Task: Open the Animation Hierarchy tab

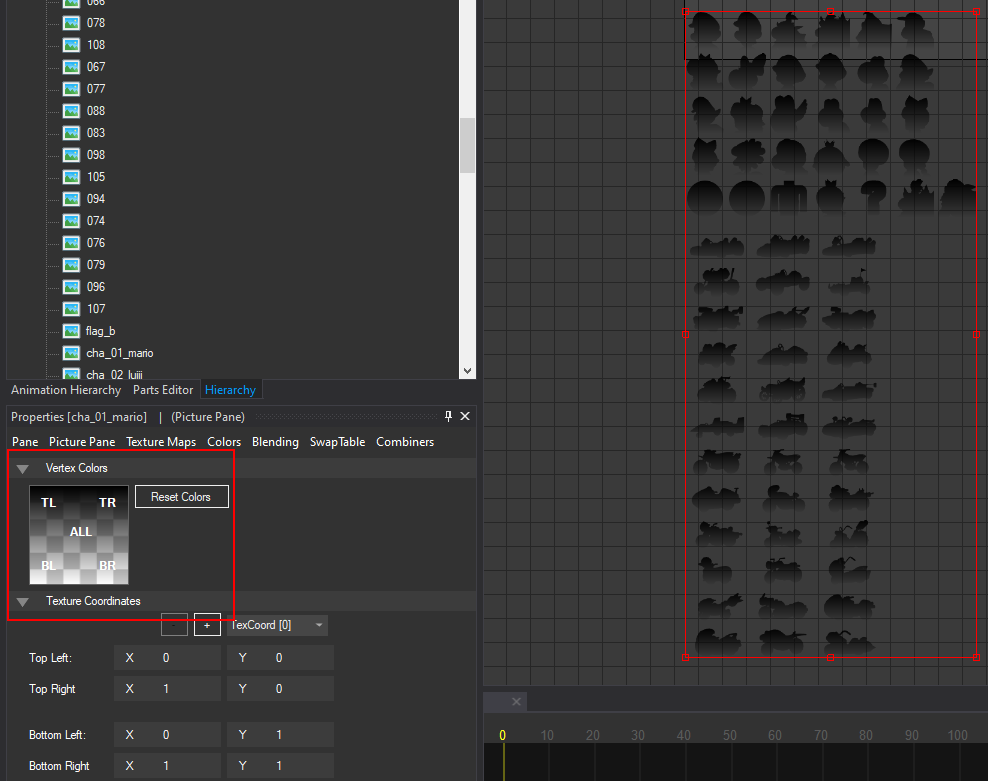Action: pos(65,390)
